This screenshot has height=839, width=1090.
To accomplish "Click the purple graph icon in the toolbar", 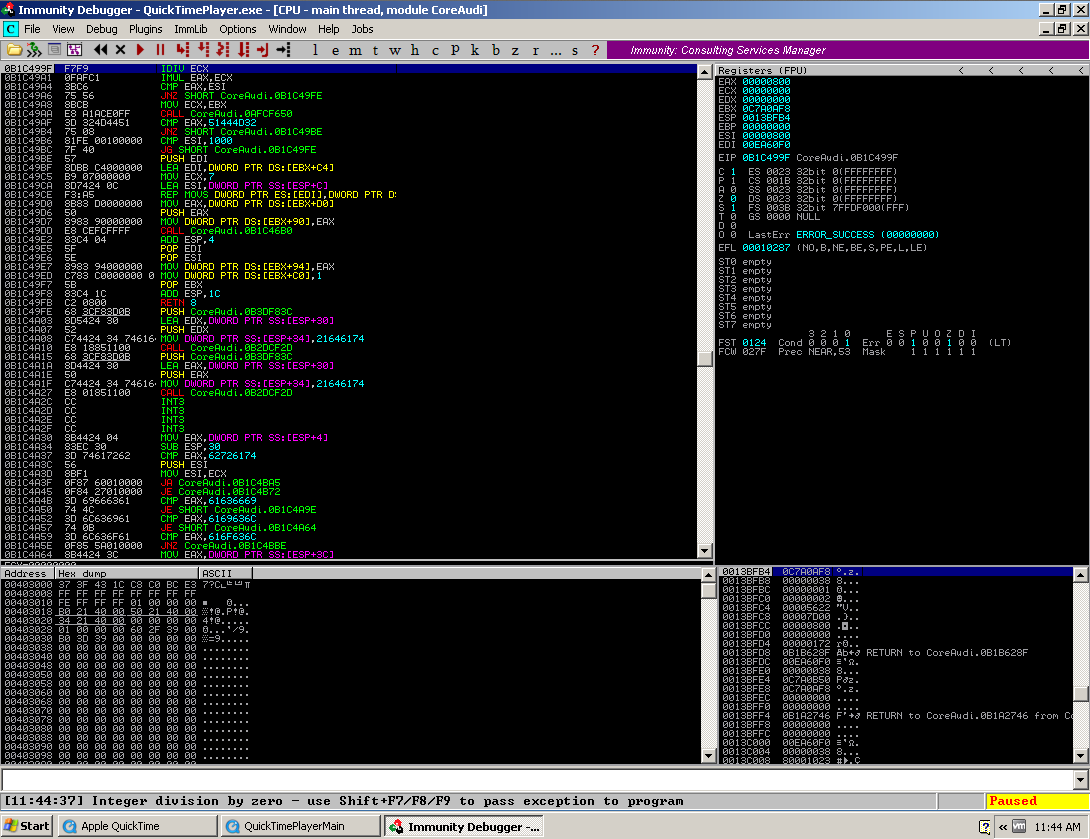I will click(74, 50).
